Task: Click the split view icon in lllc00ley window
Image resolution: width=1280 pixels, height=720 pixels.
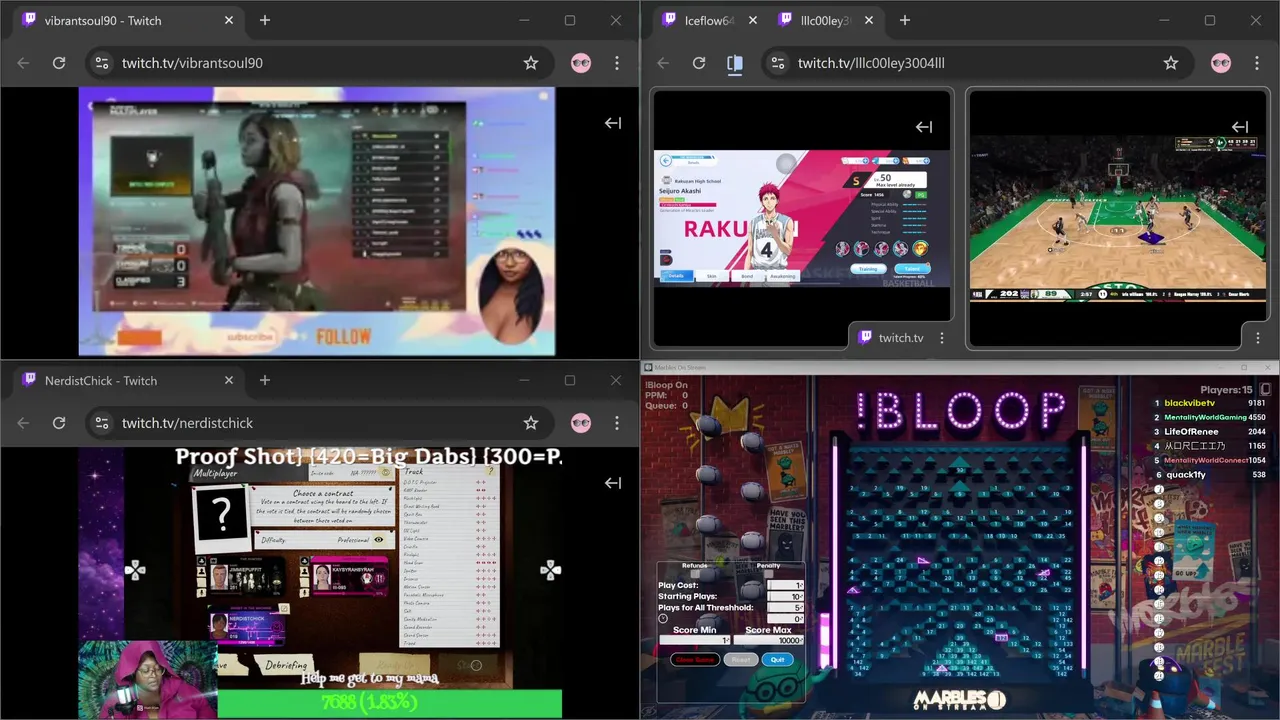Action: [x=735, y=63]
